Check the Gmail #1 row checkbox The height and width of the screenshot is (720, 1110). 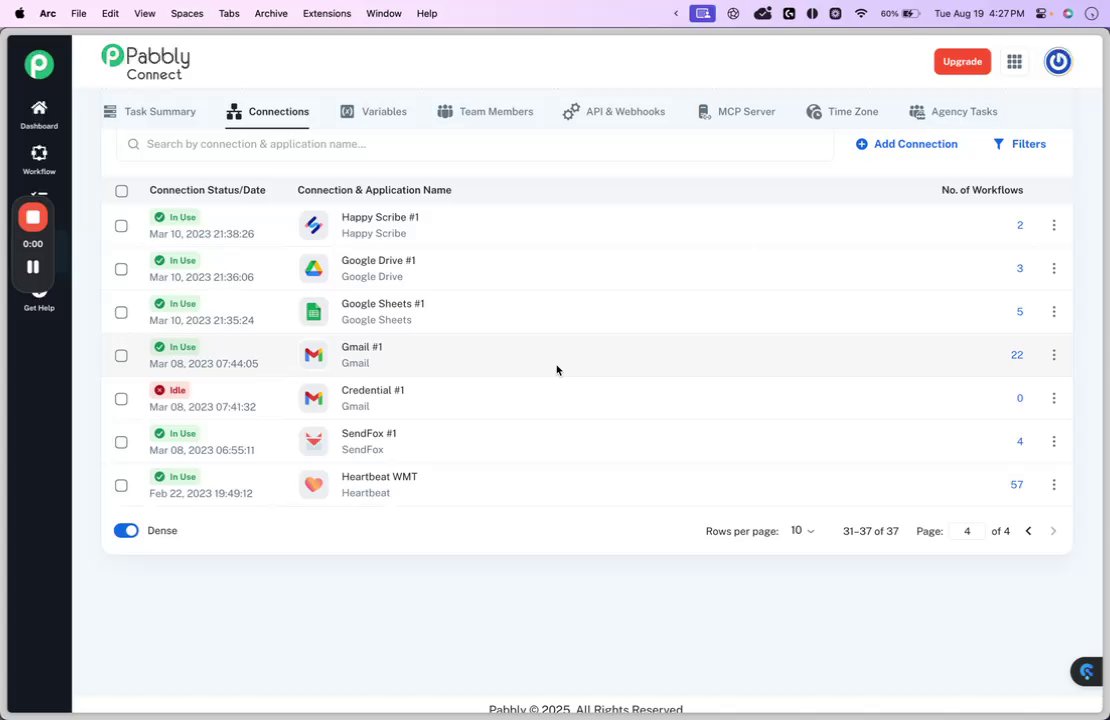coord(122,355)
